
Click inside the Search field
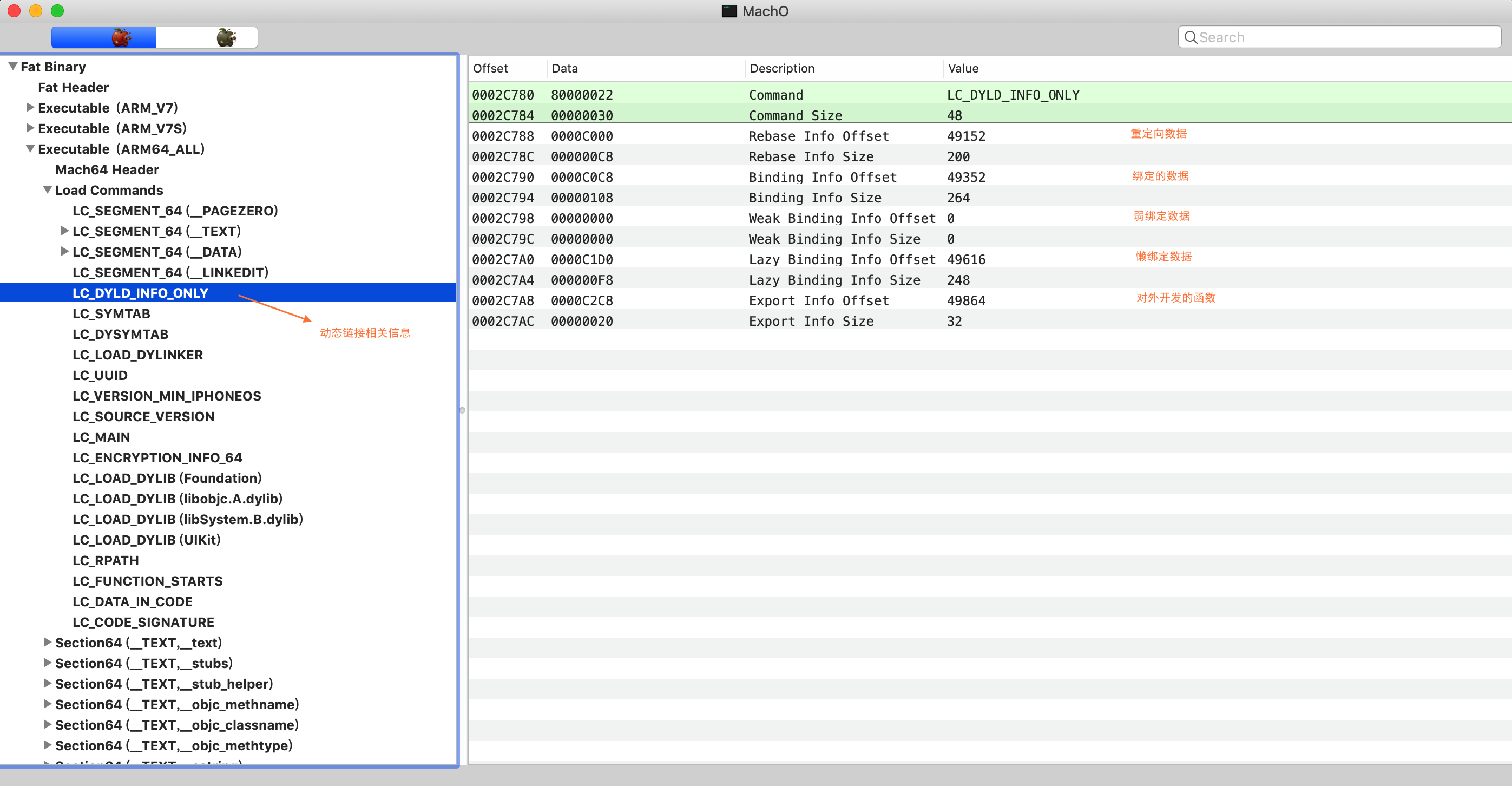tap(1344, 37)
